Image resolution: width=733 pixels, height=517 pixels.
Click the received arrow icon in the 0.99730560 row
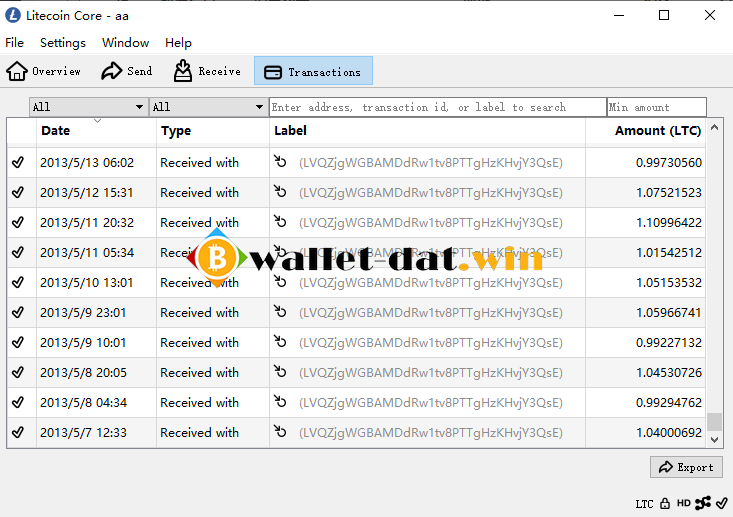(x=280, y=161)
